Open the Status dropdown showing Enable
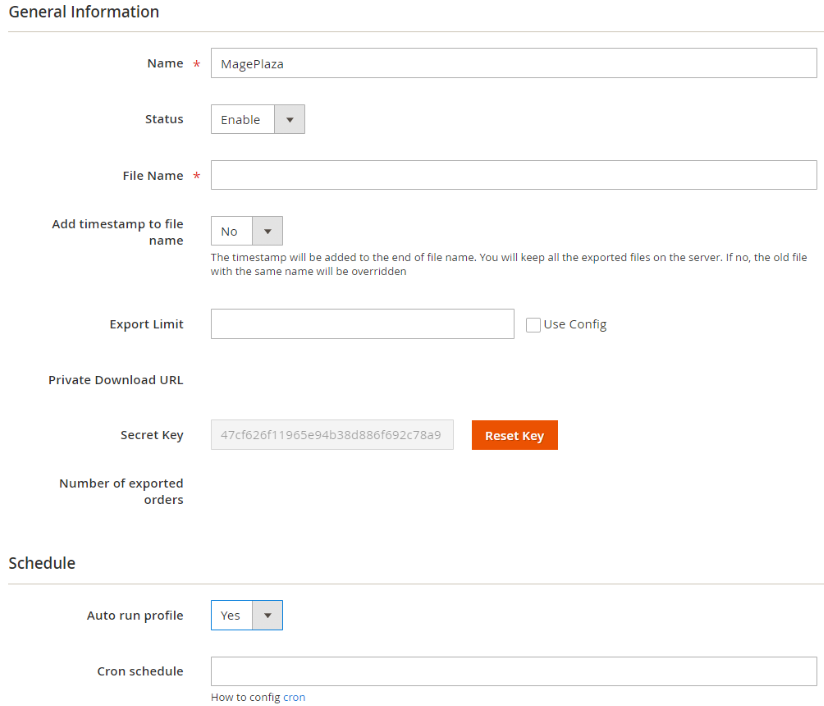 pyautogui.click(x=257, y=119)
